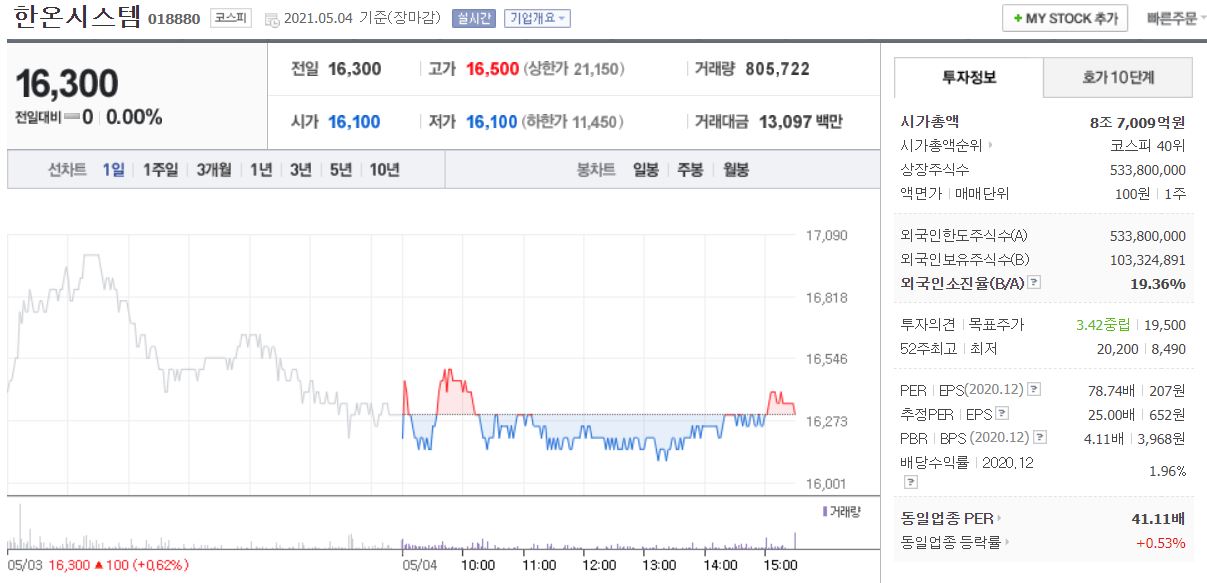The image size is (1207, 583).
Task: Click the 거래대금 value 13,097 백만
Action: coord(801,122)
